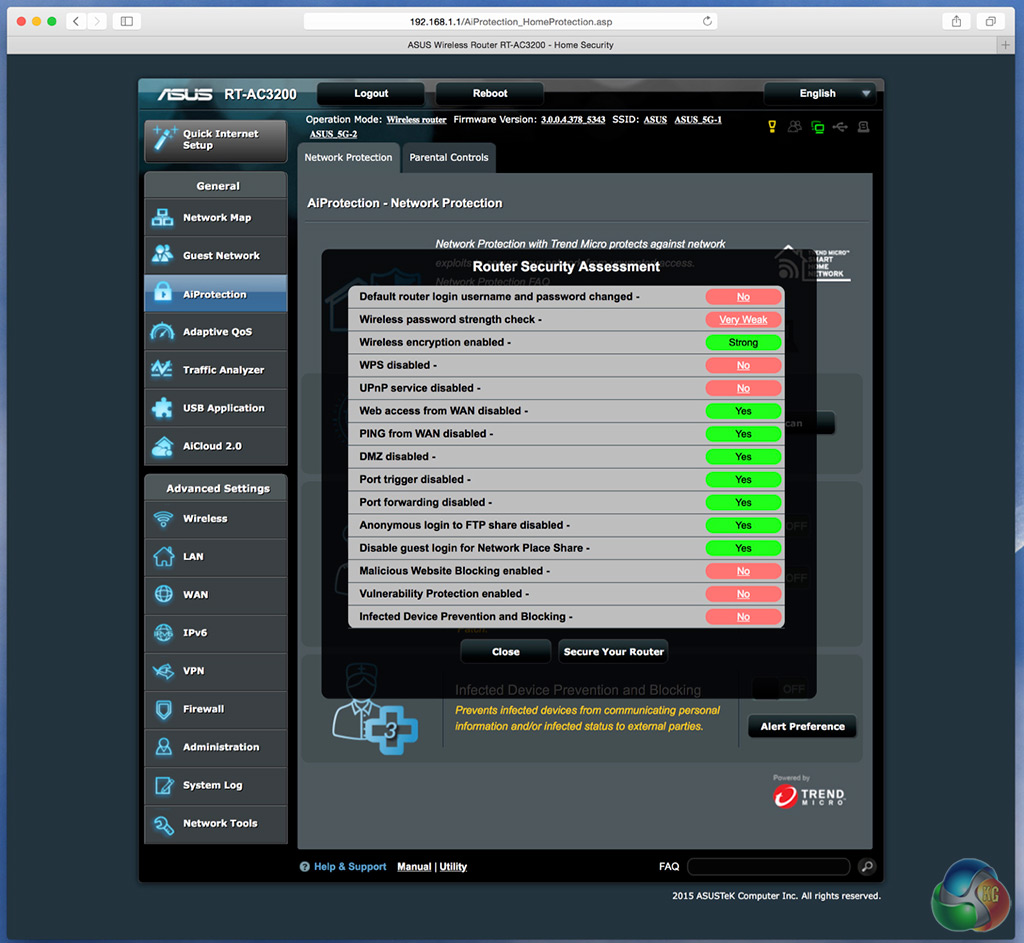Click Yes status for PING from WAN

pyautogui.click(x=743, y=434)
